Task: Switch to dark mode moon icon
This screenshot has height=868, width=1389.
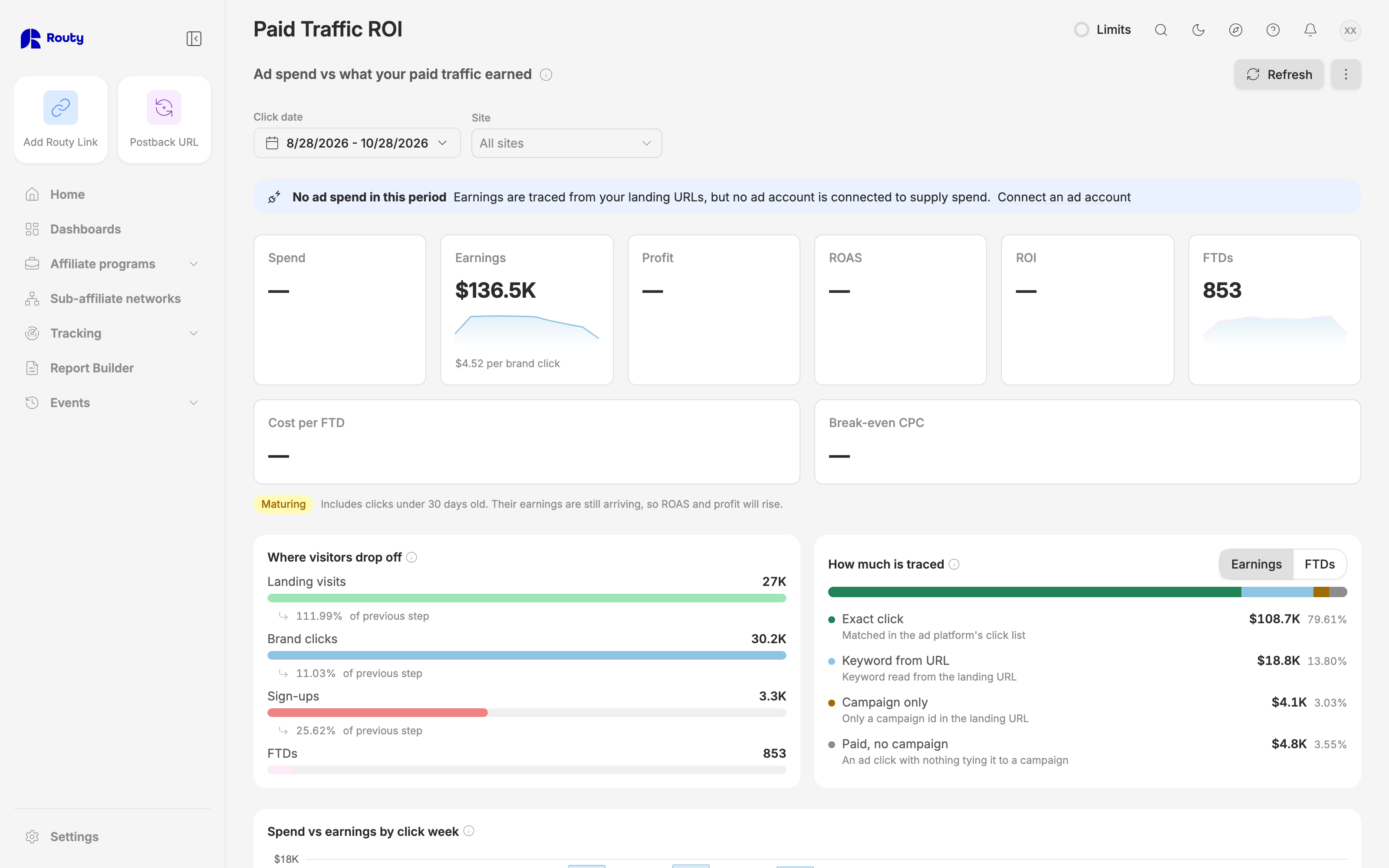Action: [x=1198, y=30]
